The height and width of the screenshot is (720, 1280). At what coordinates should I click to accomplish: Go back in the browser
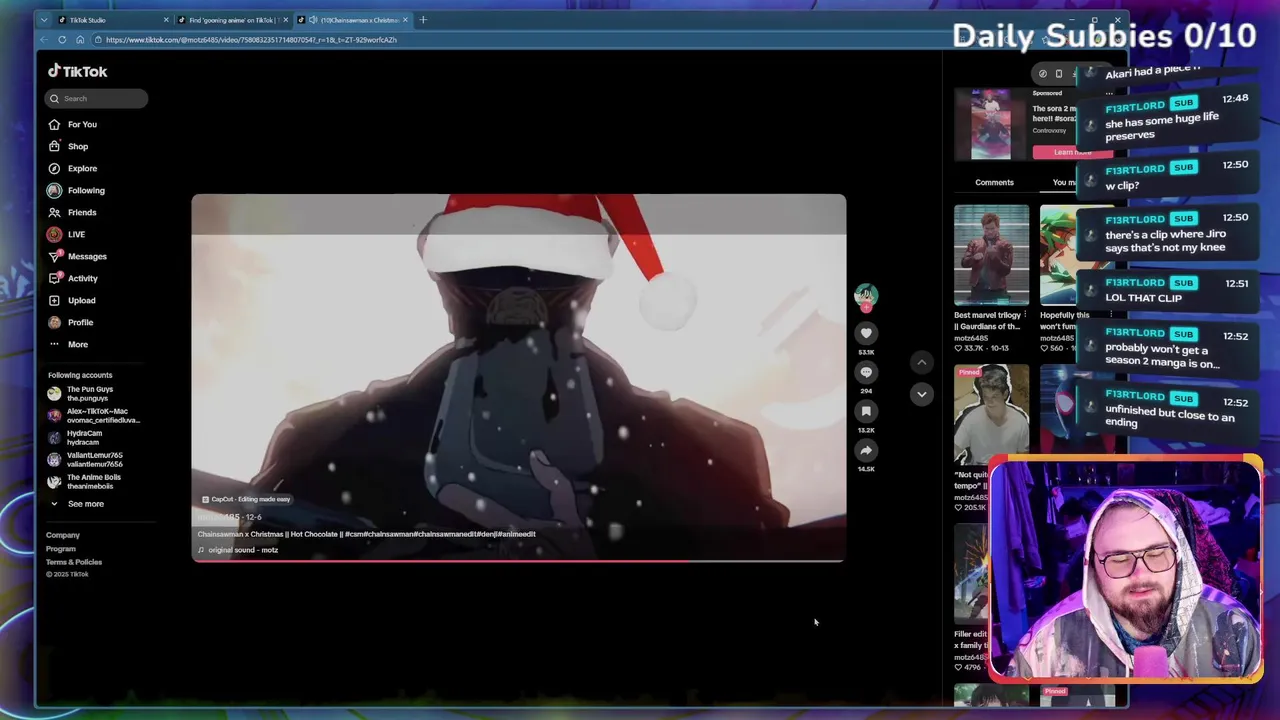tap(44, 40)
